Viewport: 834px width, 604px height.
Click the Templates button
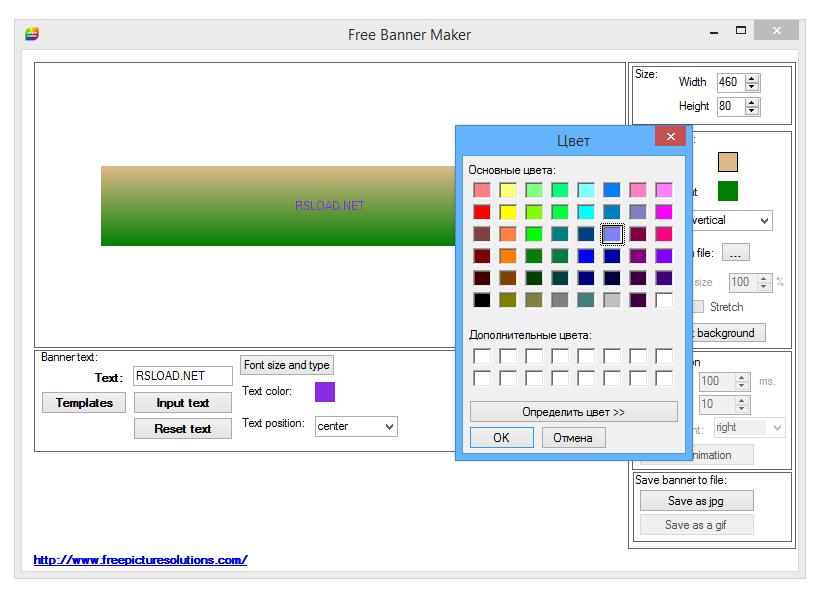click(84, 403)
